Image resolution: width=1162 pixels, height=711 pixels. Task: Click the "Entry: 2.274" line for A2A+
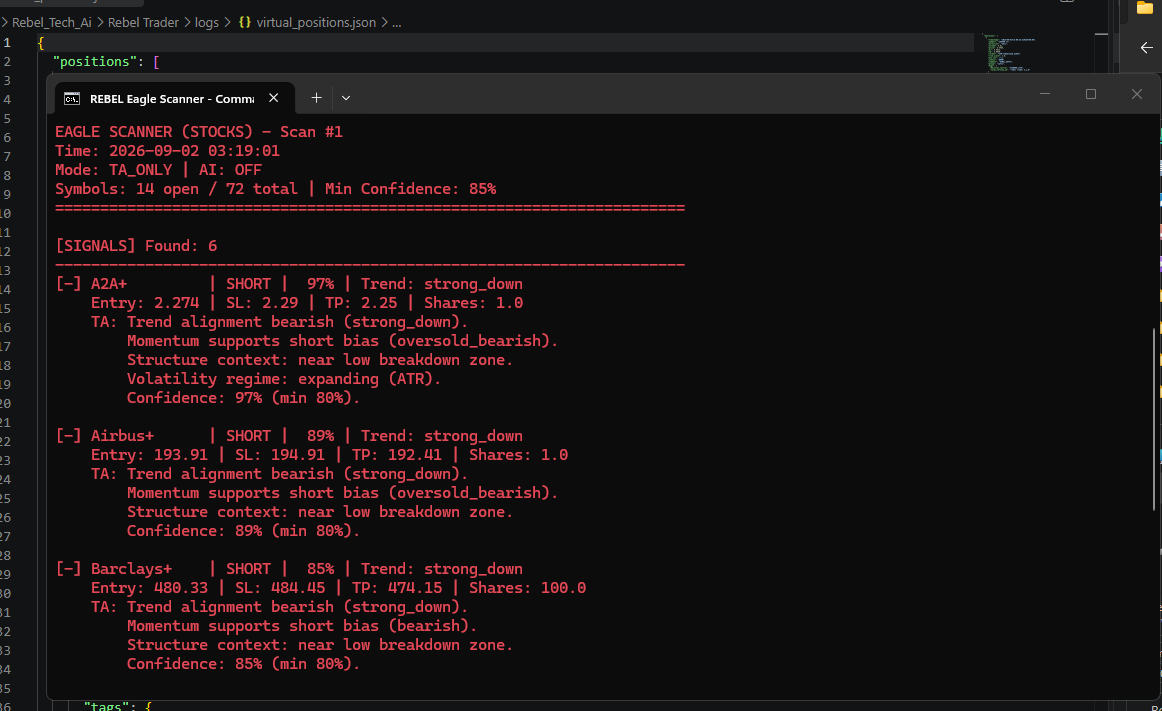coord(307,303)
